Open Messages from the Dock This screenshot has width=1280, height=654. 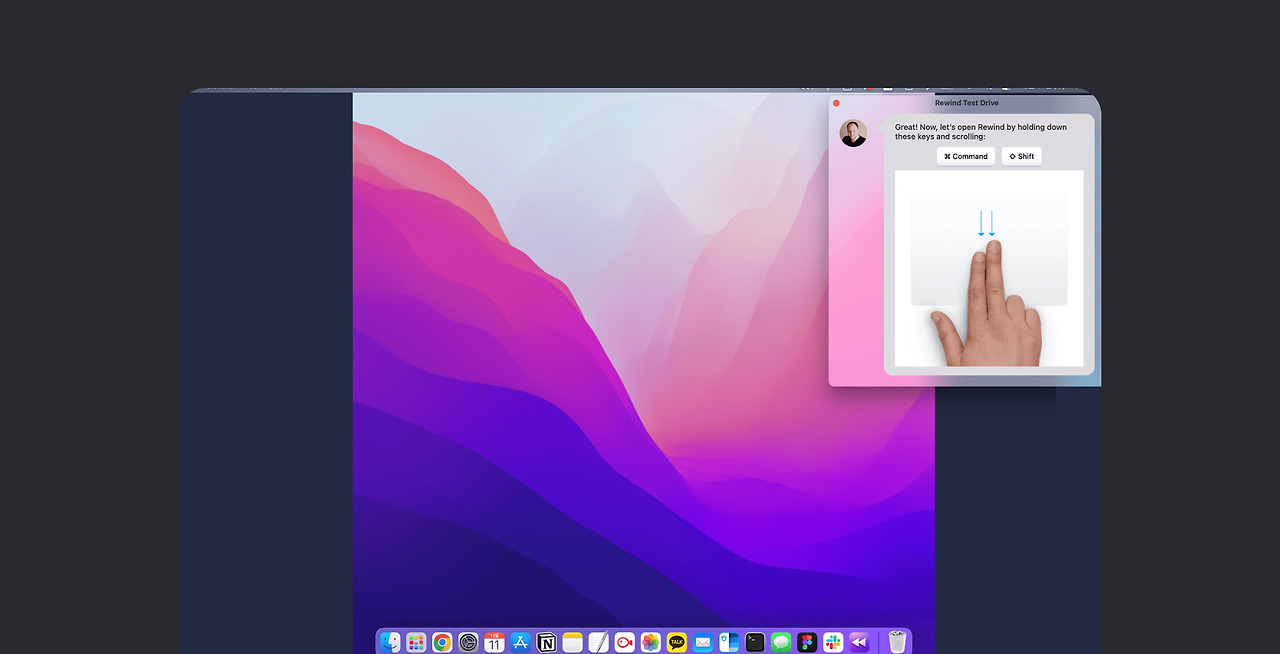pyautogui.click(x=781, y=642)
